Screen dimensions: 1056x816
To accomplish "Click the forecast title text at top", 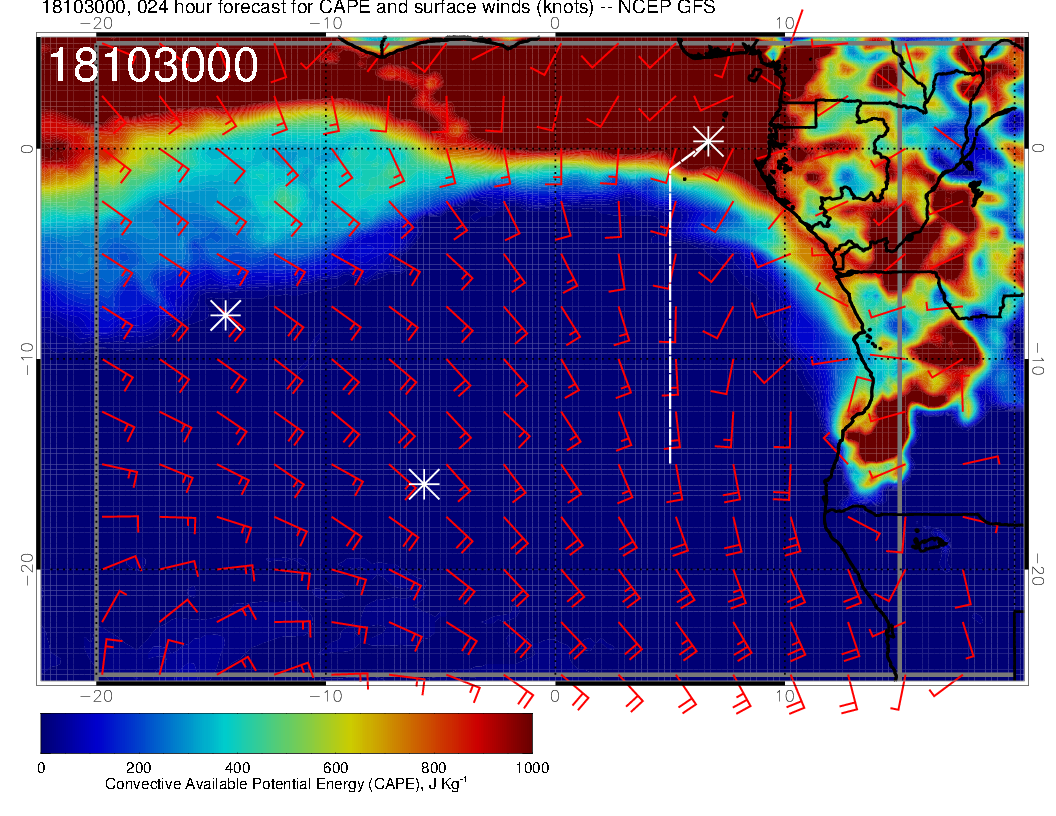I will tap(378, 8).
